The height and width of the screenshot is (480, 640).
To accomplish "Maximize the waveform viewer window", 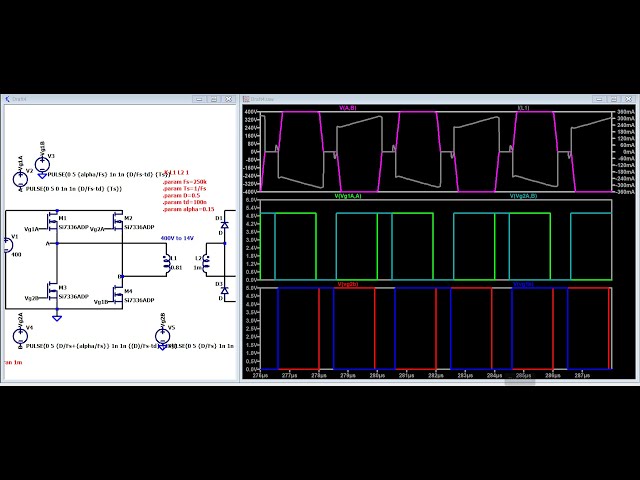I will pos(614,99).
